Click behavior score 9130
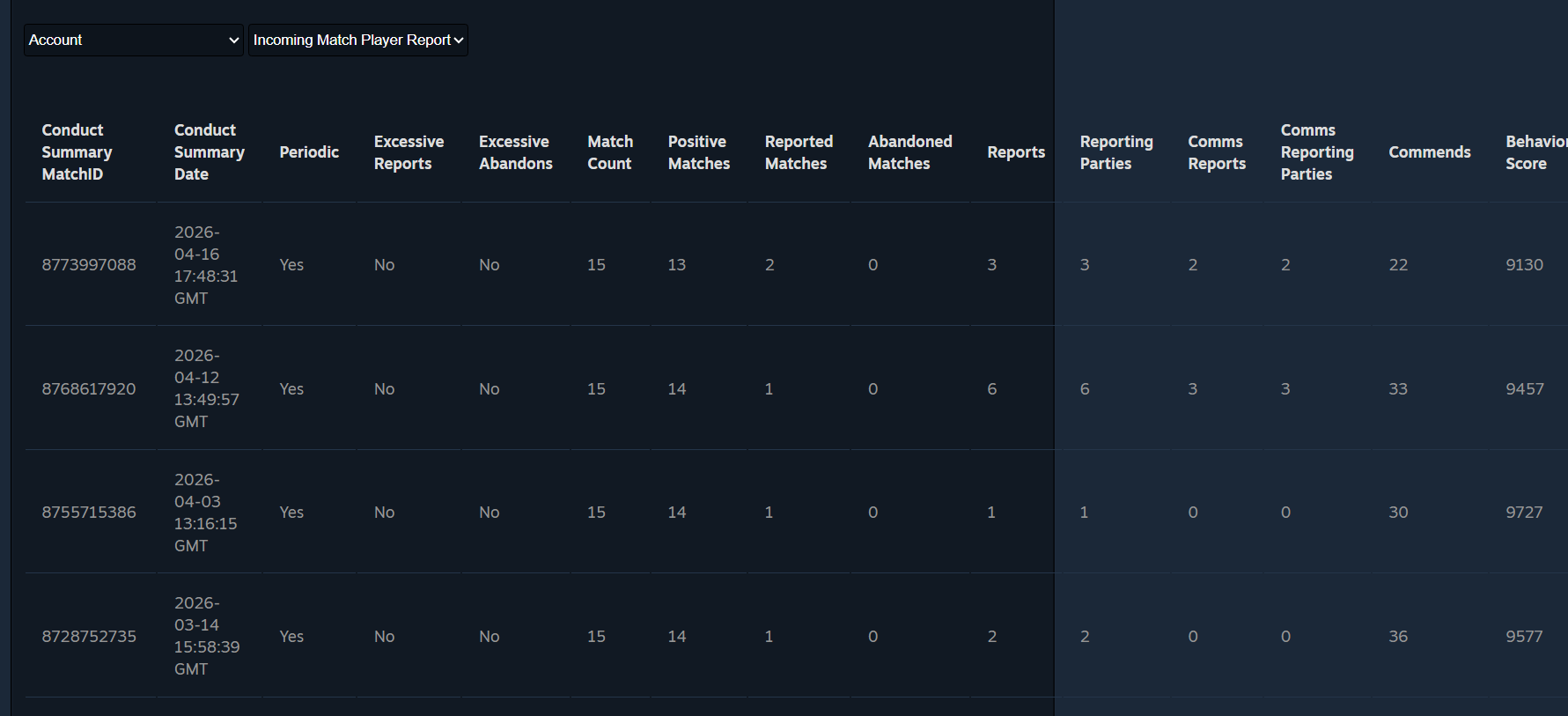 coord(1524,265)
